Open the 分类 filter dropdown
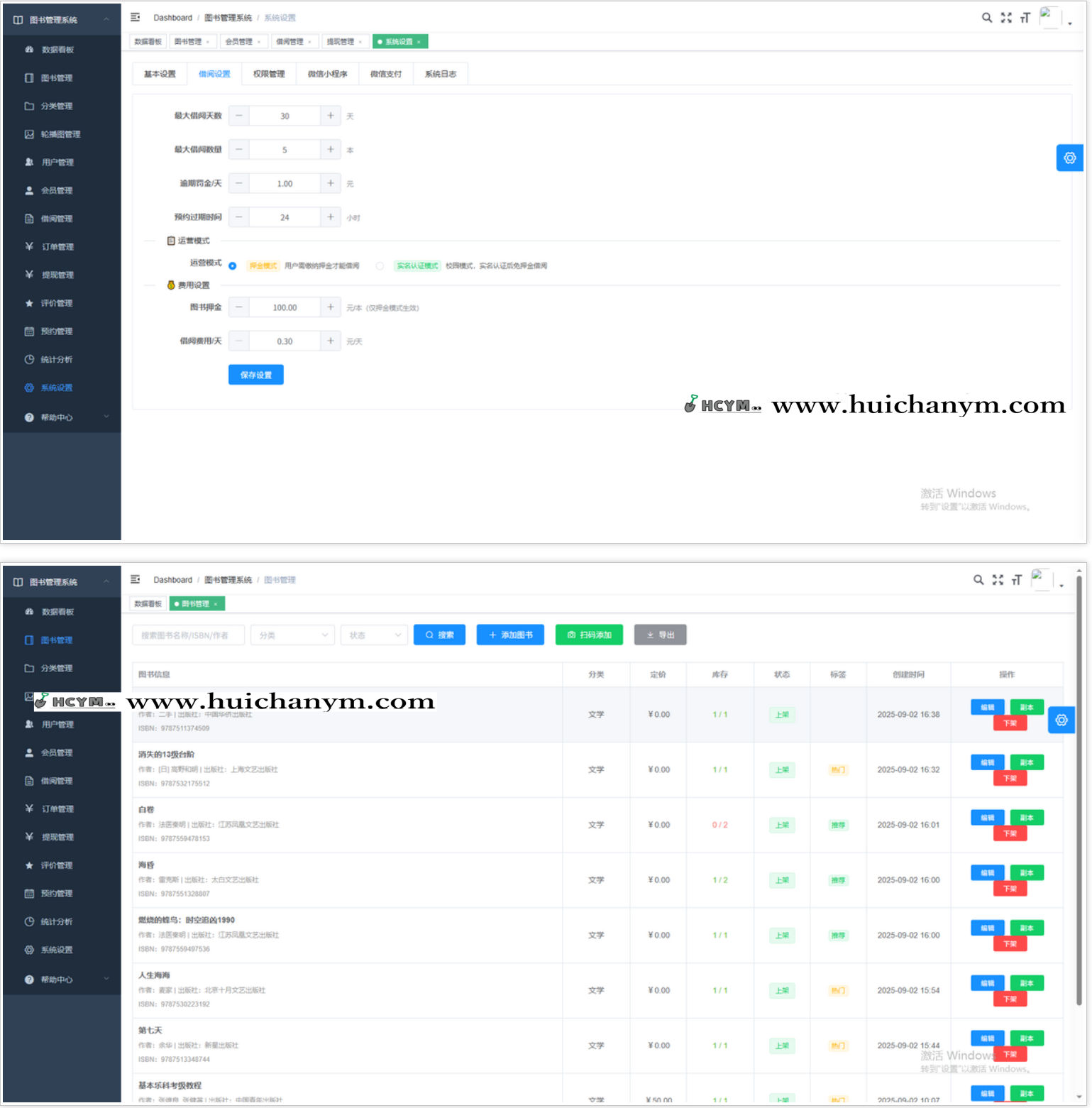Image resolution: width=1092 pixels, height=1108 pixels. tap(292, 635)
